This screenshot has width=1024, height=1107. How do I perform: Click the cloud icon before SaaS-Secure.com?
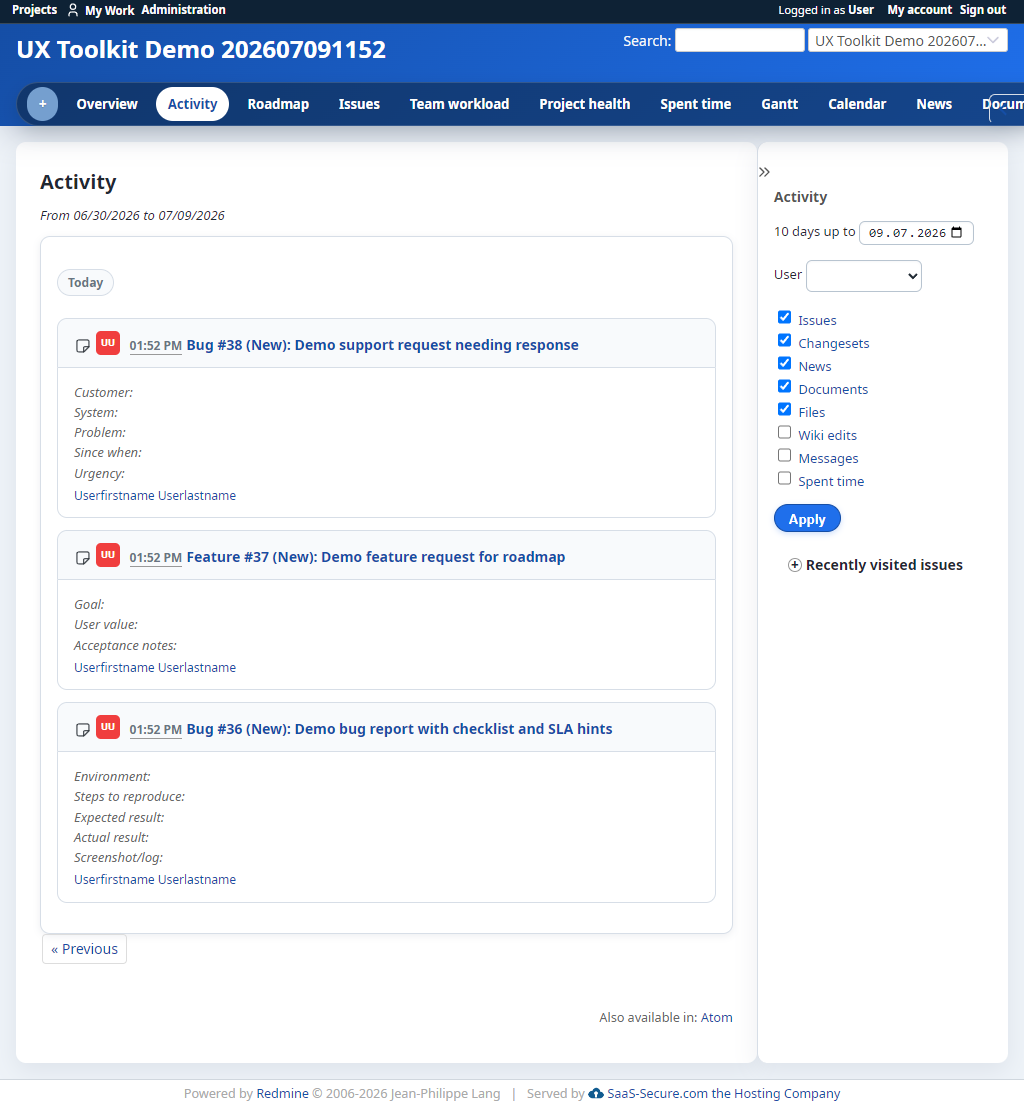[x=596, y=1094]
